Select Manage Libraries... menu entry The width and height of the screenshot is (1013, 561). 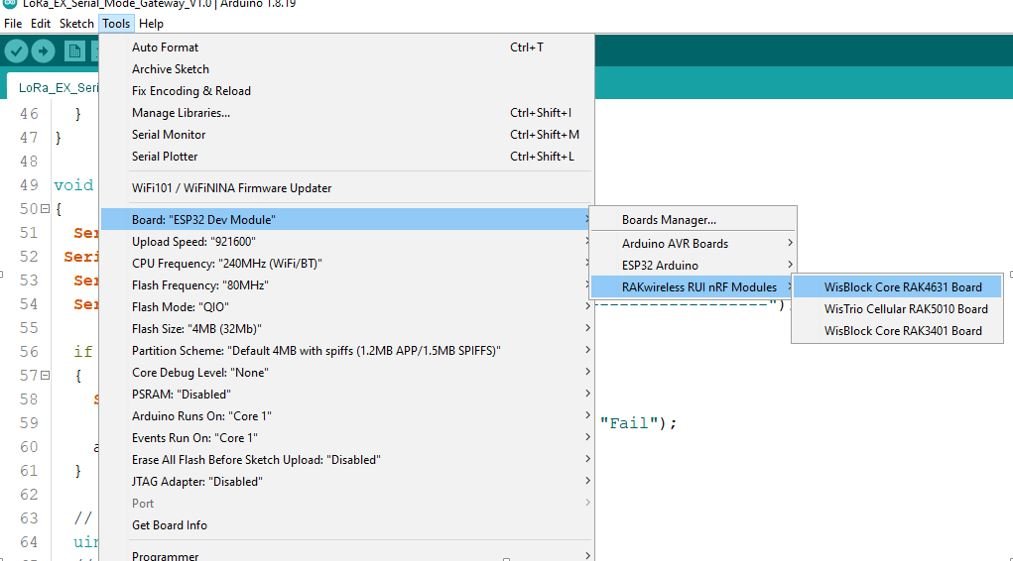pos(181,113)
